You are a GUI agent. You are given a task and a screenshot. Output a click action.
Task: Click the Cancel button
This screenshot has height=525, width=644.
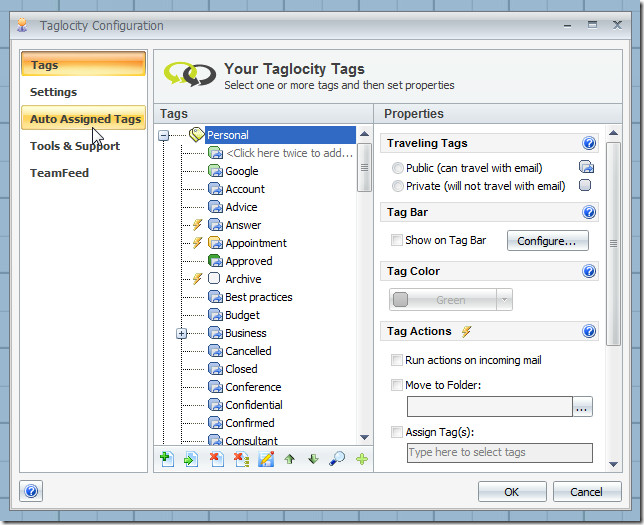tap(586, 492)
